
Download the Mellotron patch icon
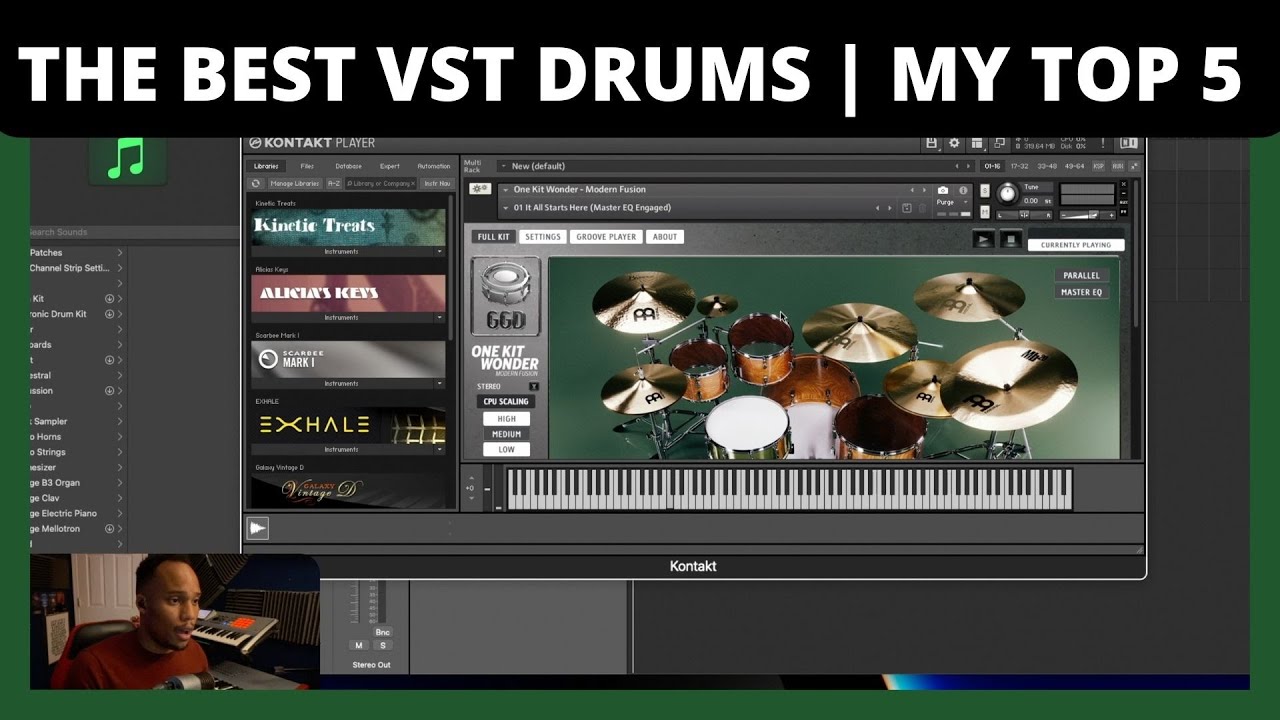coord(110,529)
